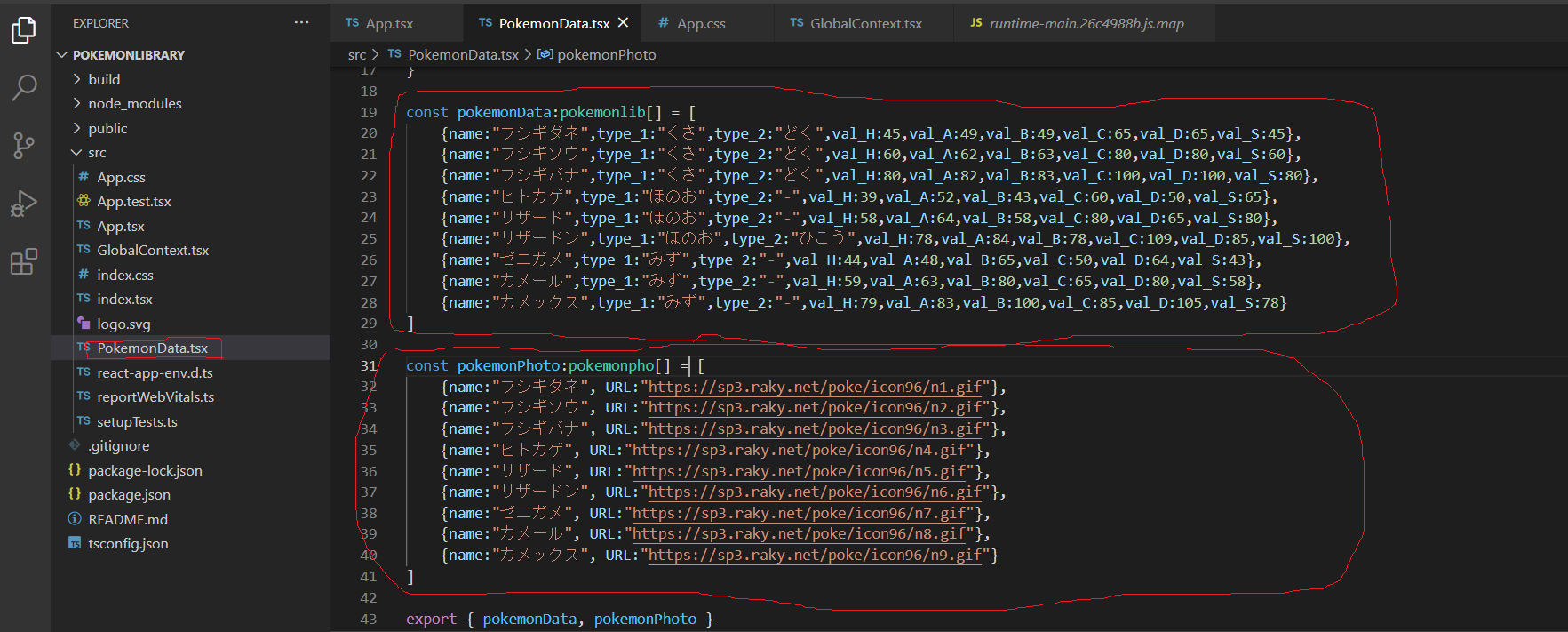The height and width of the screenshot is (632, 1568).
Task: Follow the n2.gif URL link on line 33
Action: coord(815,408)
